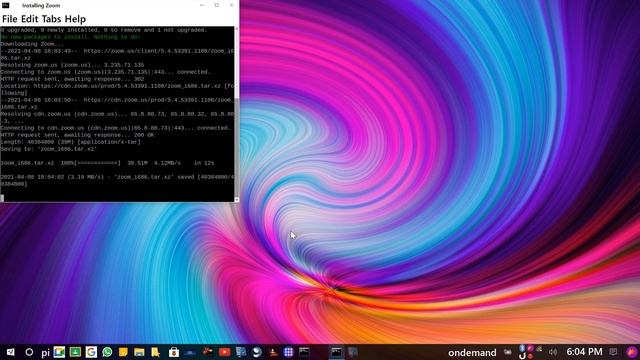
Task: Open the volume speaker tray icon
Action: tap(553, 352)
